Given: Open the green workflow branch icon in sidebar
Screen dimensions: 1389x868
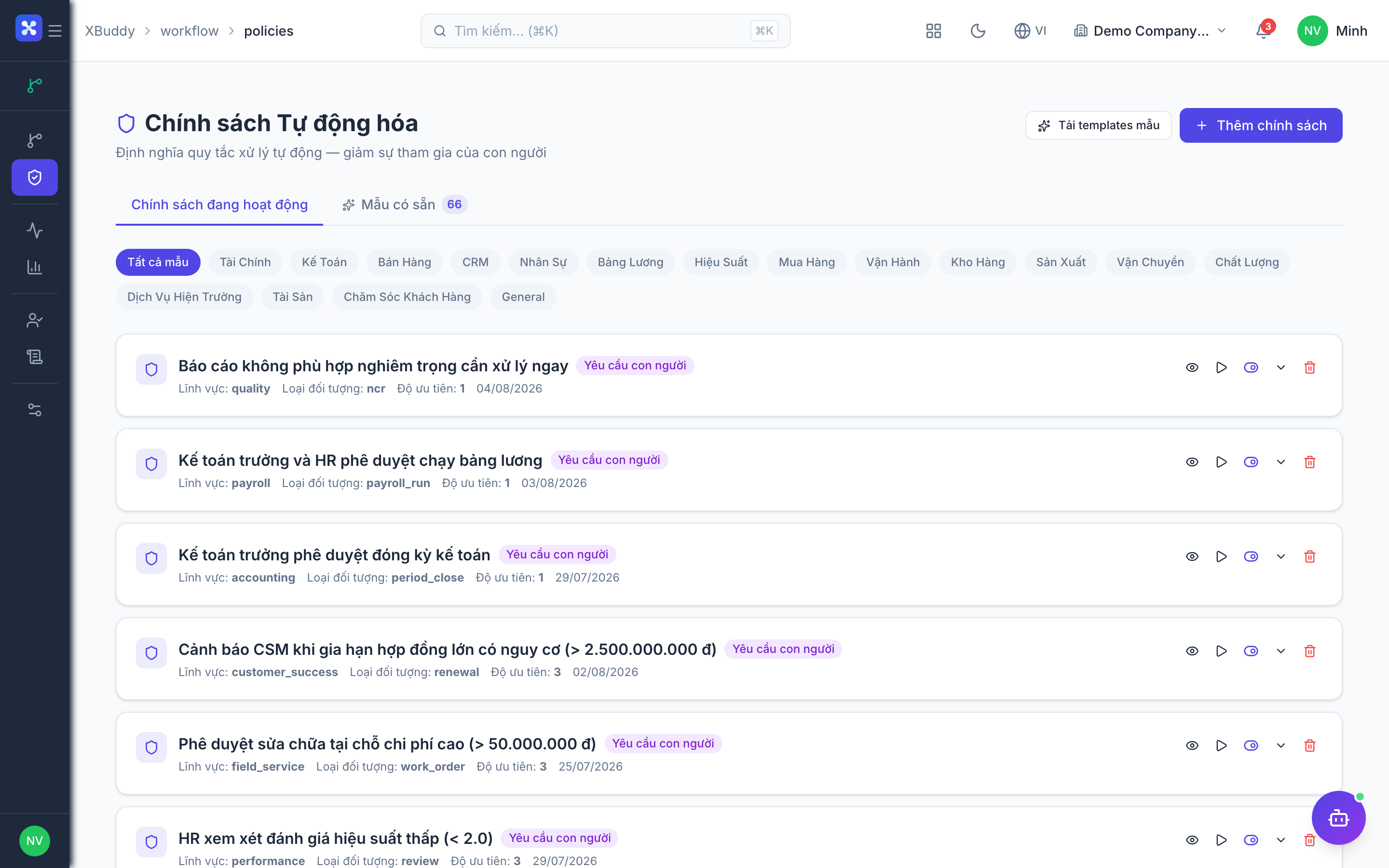Looking at the screenshot, I should (34, 85).
